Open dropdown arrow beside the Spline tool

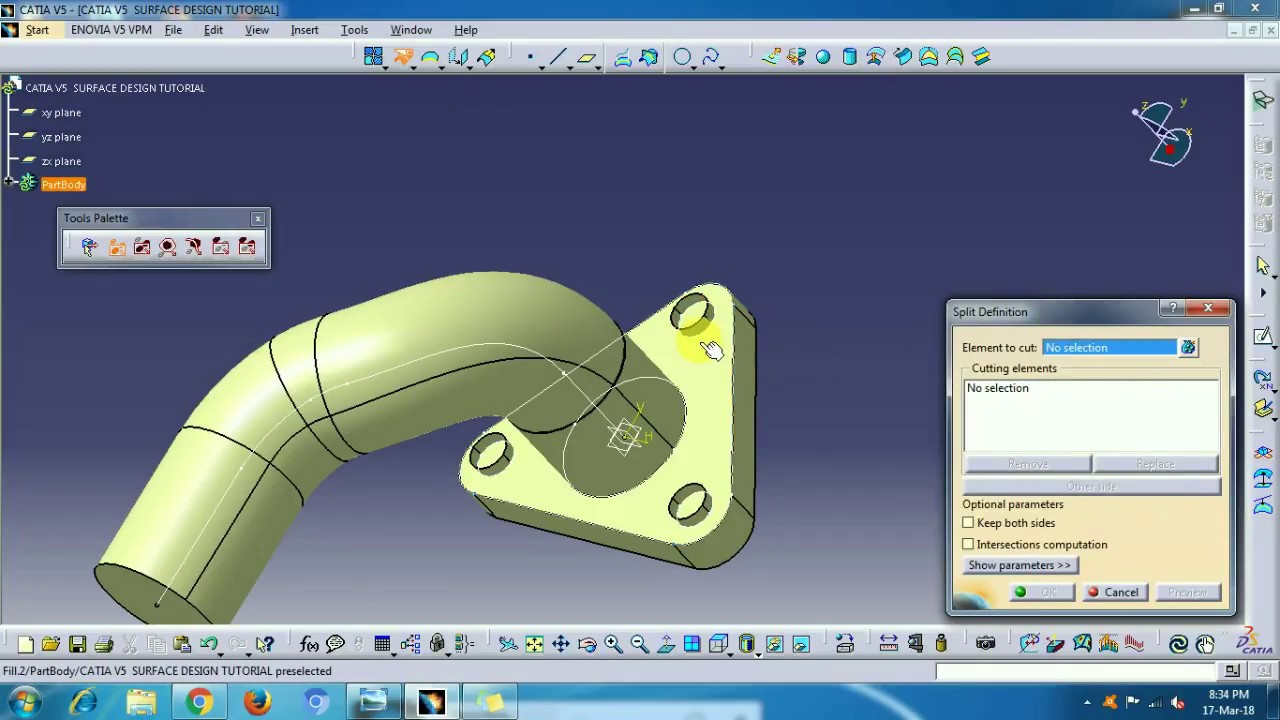click(x=722, y=67)
